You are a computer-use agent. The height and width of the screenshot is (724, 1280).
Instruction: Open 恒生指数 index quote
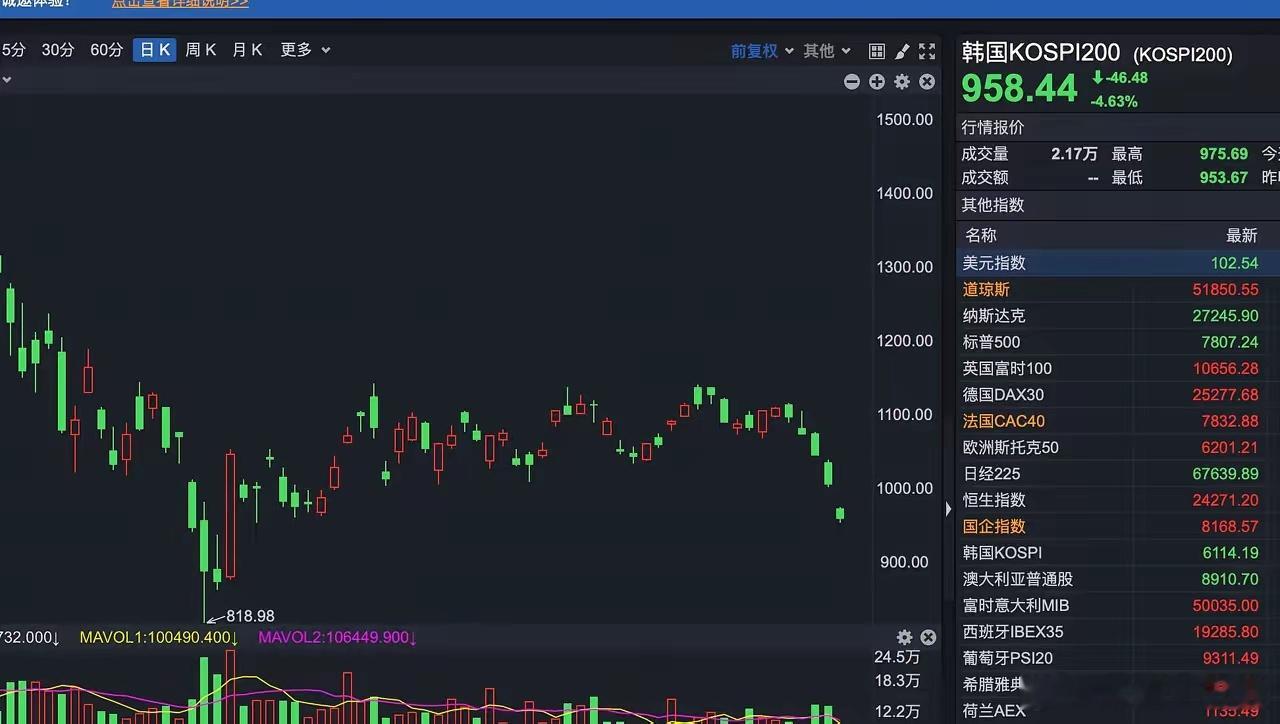[1118, 500]
